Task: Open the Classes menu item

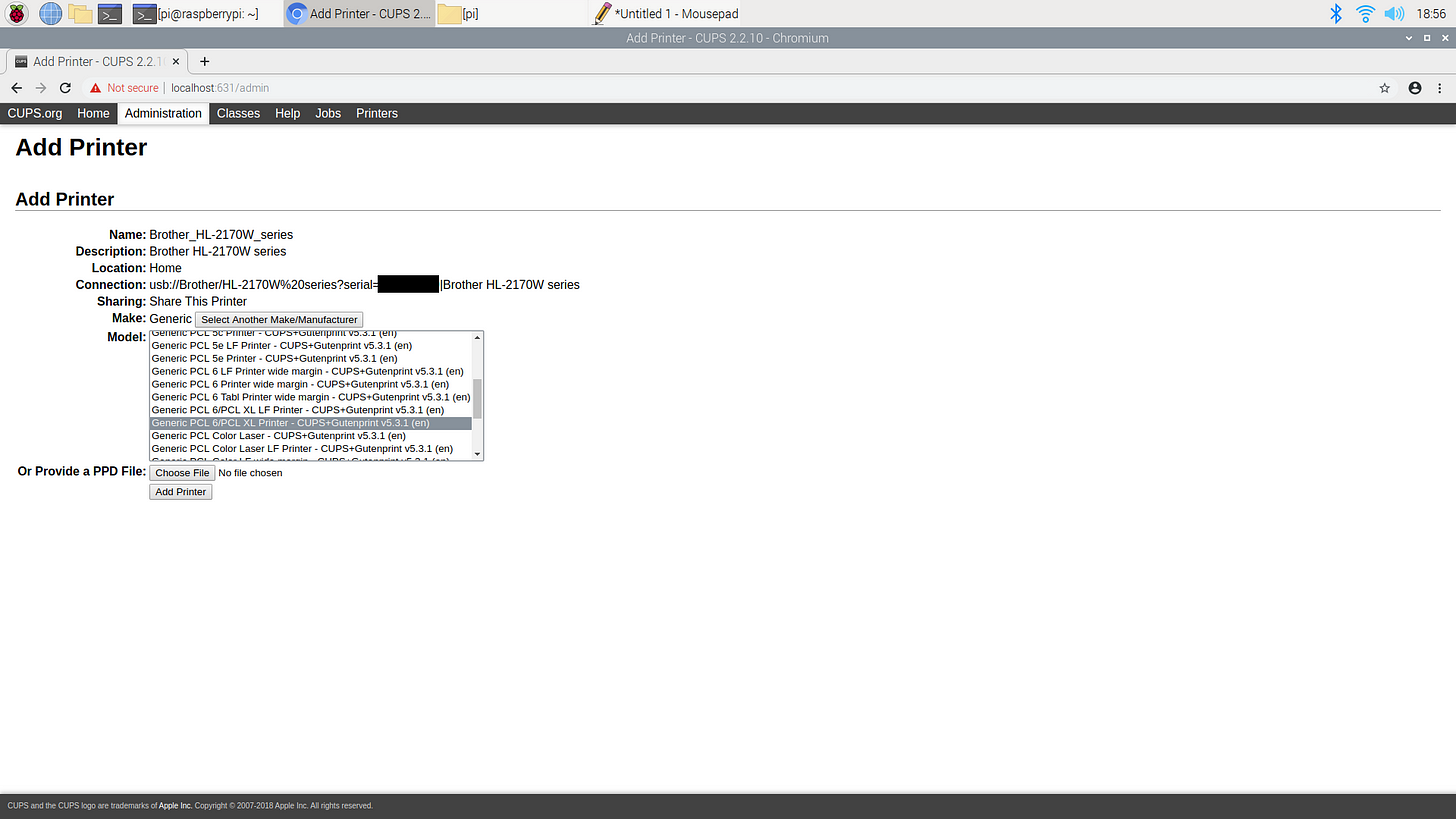Action: (238, 113)
